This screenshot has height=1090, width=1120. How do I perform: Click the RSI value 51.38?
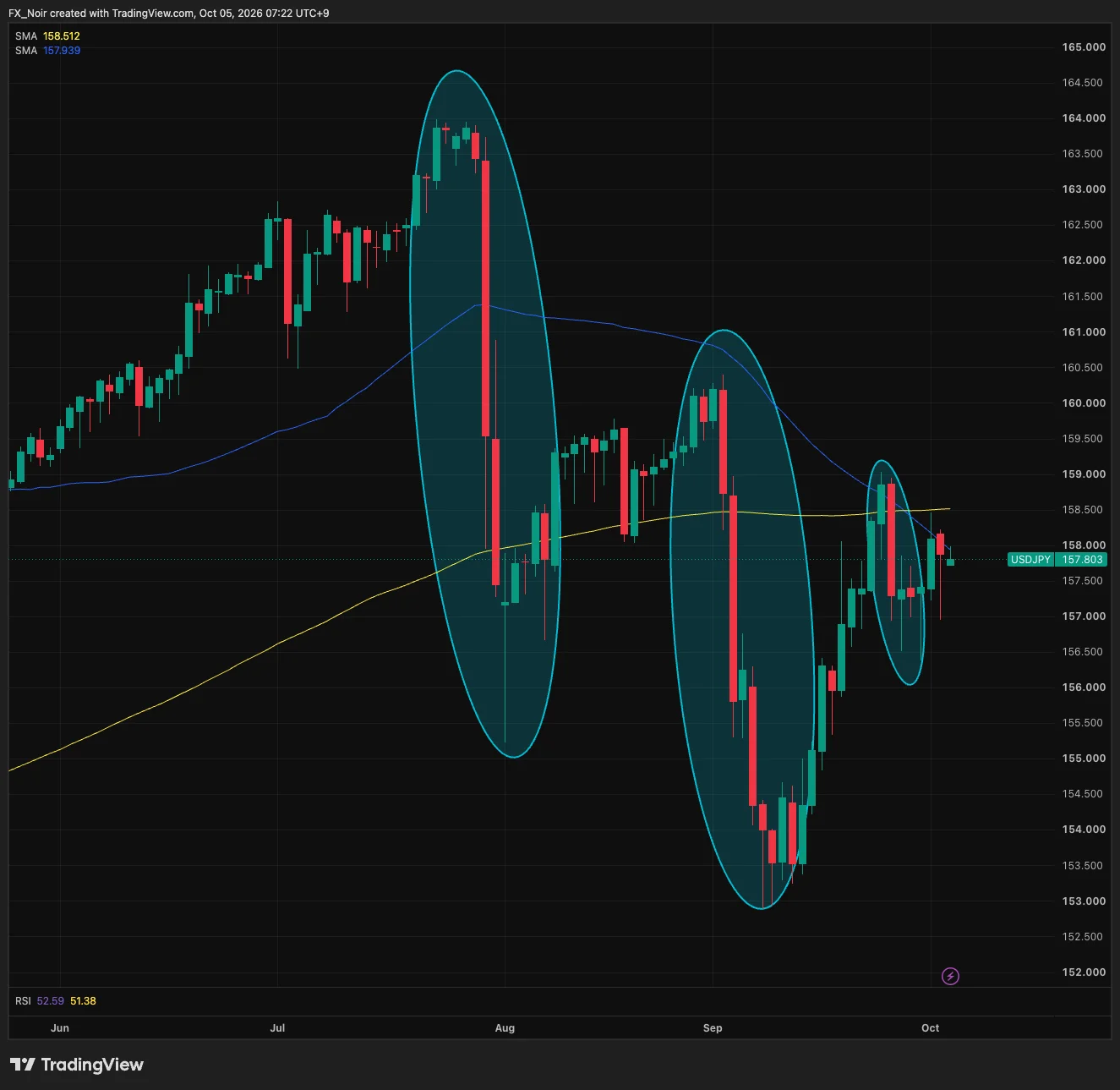83,1001
